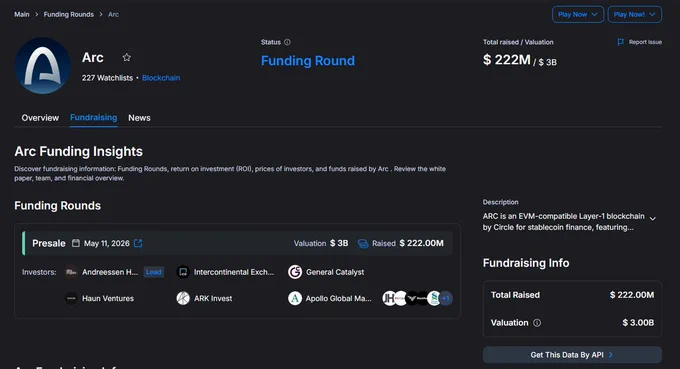Screen dimensions: 680x369
Task: Click the Presale round label
Action: pos(49,243)
